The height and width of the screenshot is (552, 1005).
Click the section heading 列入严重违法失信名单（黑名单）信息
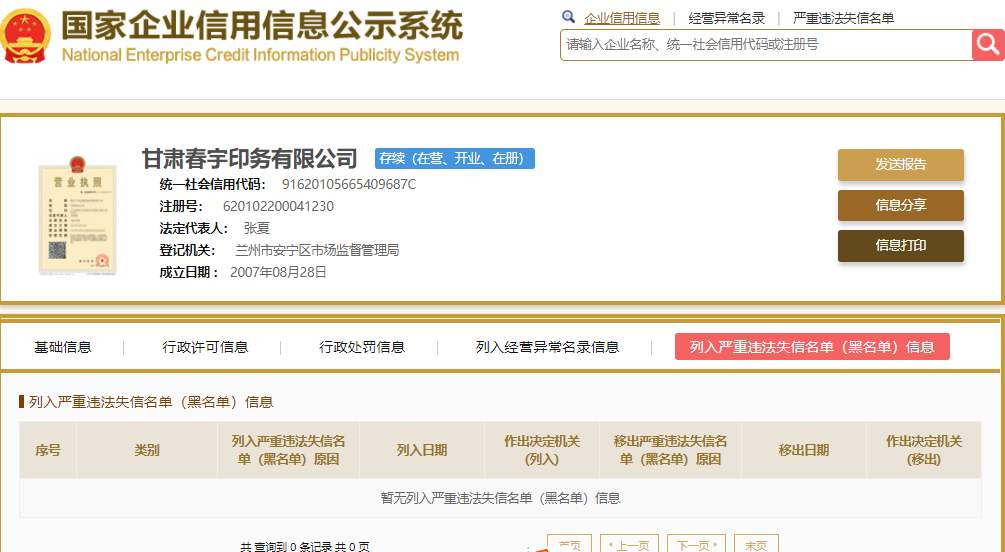151,402
